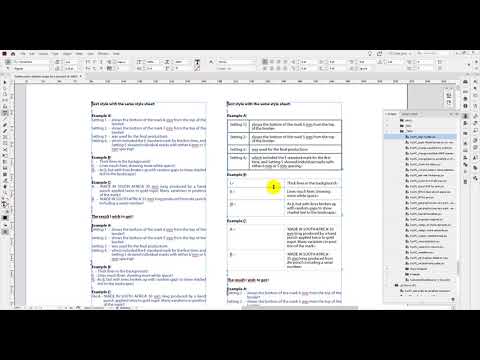Click the leading value field

72,68
